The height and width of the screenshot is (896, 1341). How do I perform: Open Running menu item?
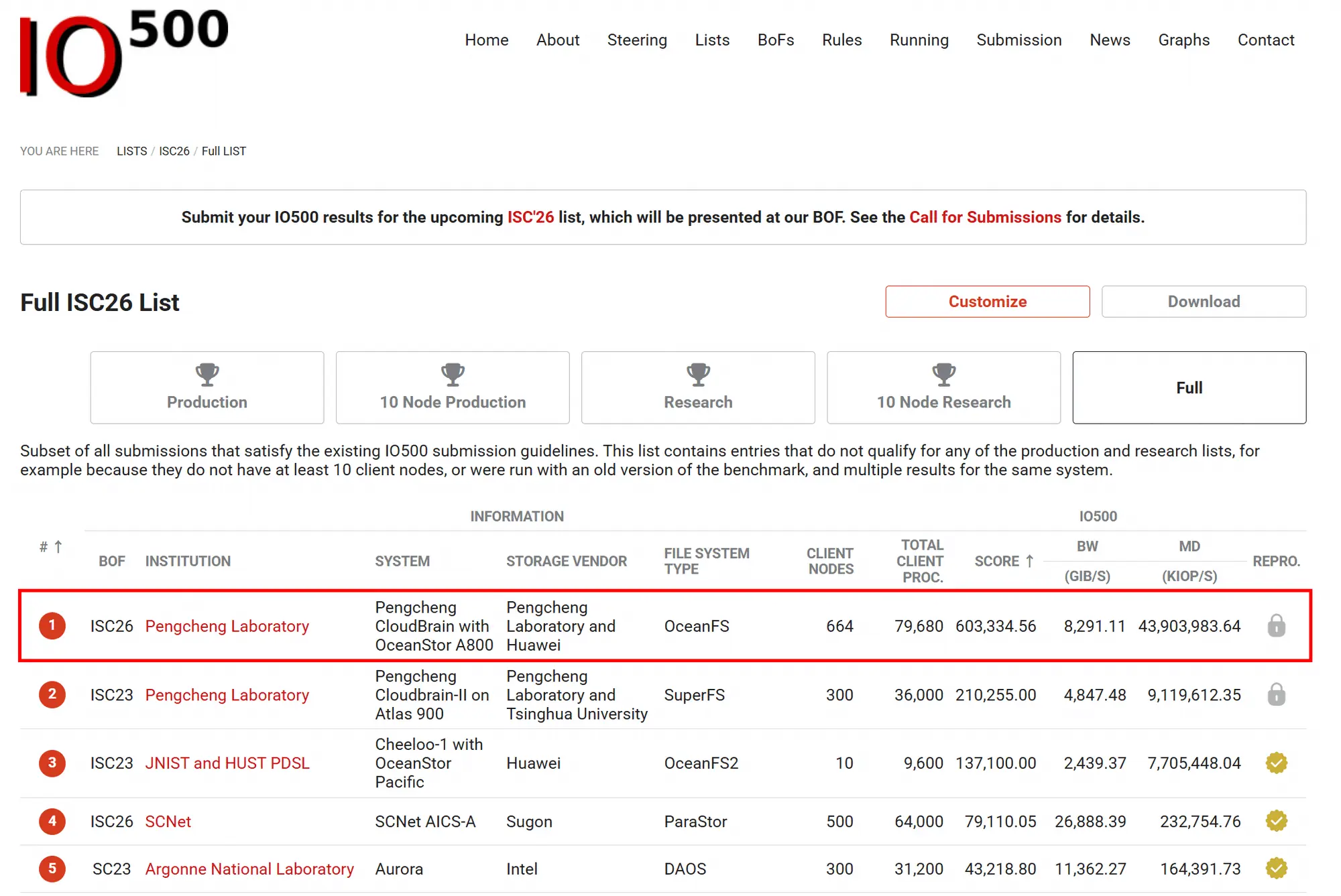point(919,40)
